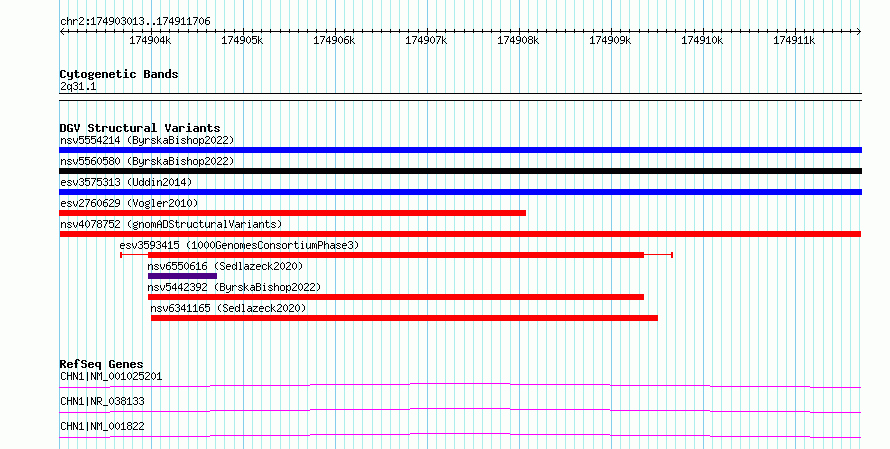Click the 174904k ruler label

click(x=150, y=40)
